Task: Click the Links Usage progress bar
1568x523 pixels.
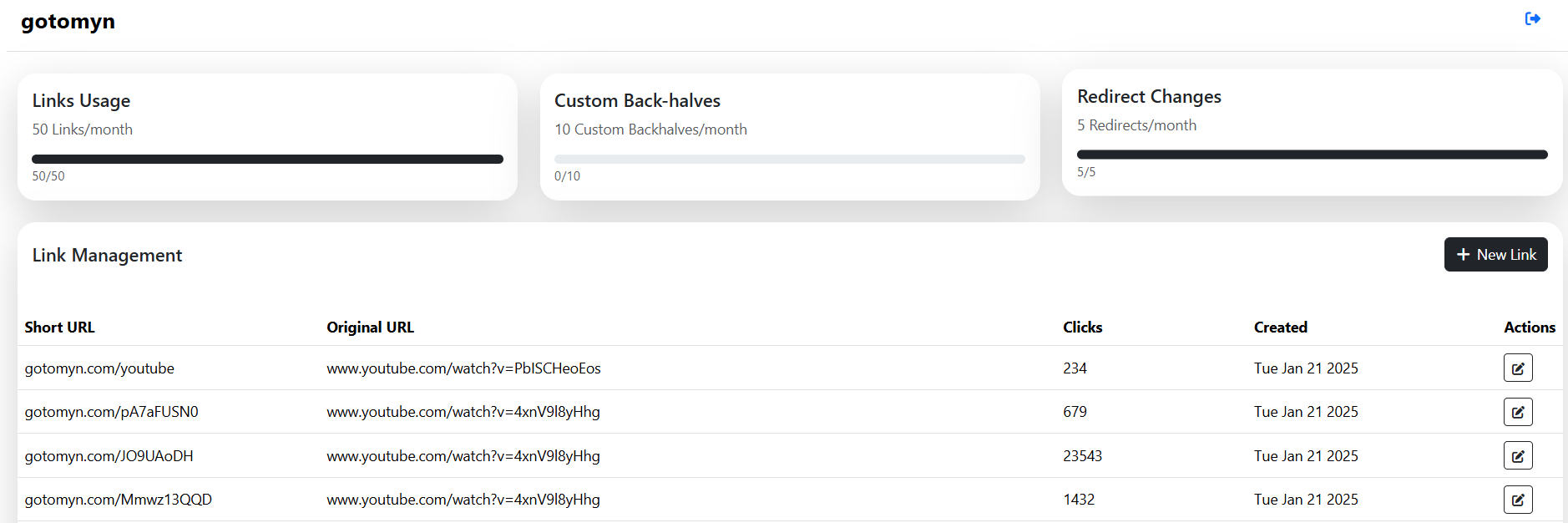Action: click(267, 159)
